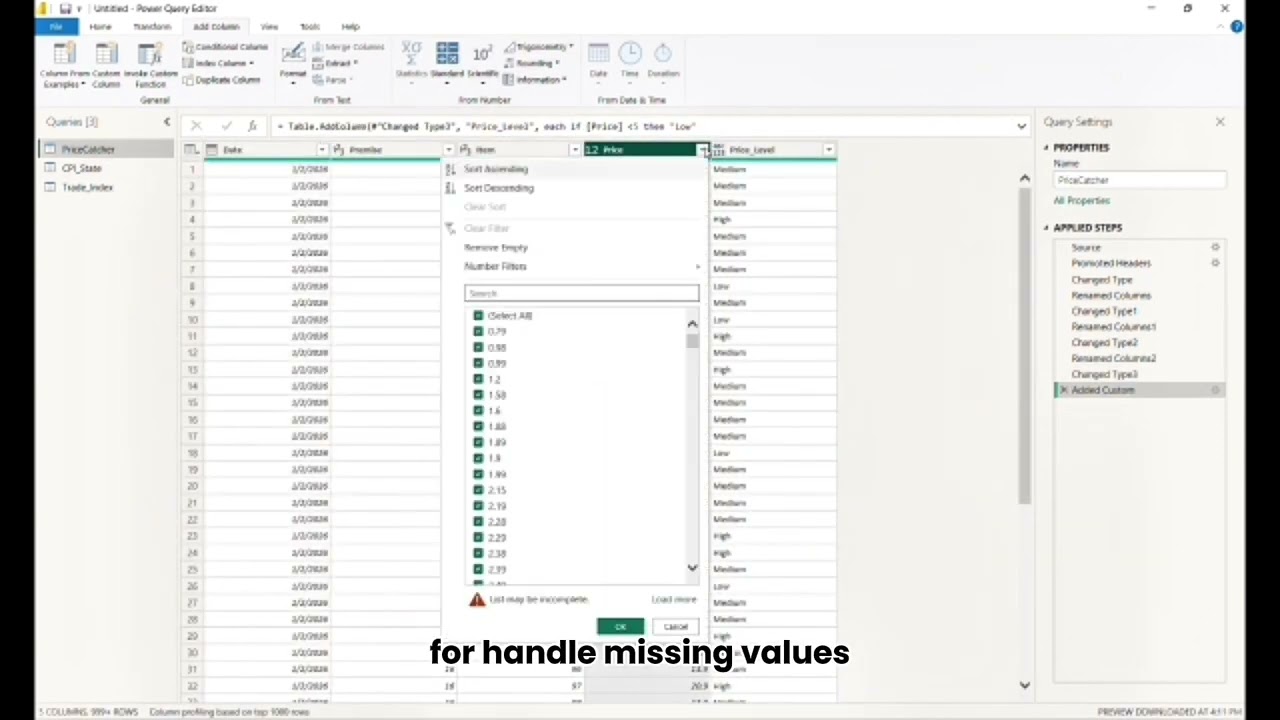
Task: Click Cancel in filter dropdown
Action: (x=676, y=627)
